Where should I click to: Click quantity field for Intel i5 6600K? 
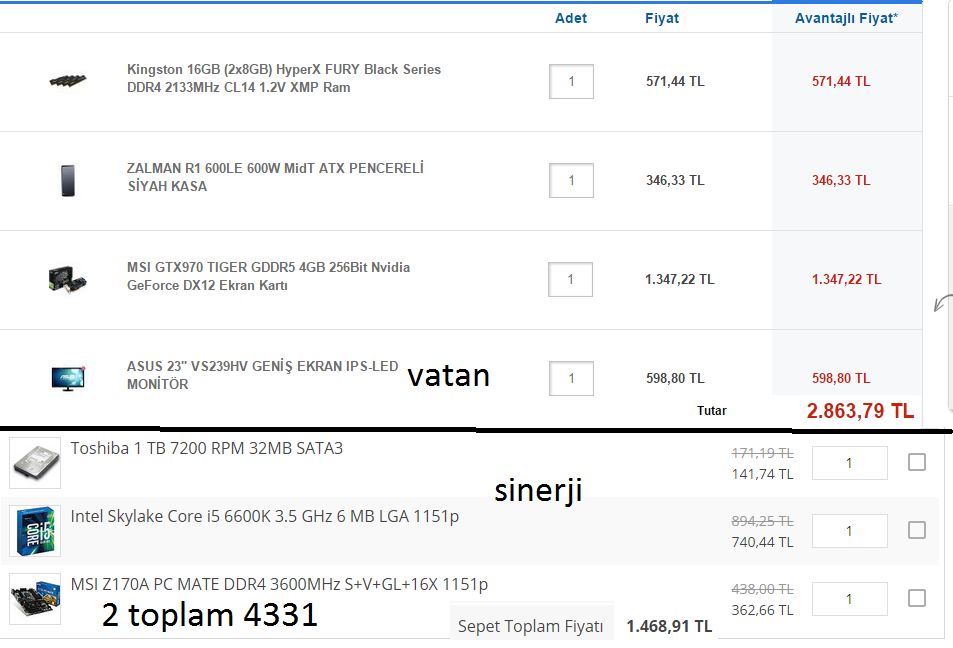[849, 530]
